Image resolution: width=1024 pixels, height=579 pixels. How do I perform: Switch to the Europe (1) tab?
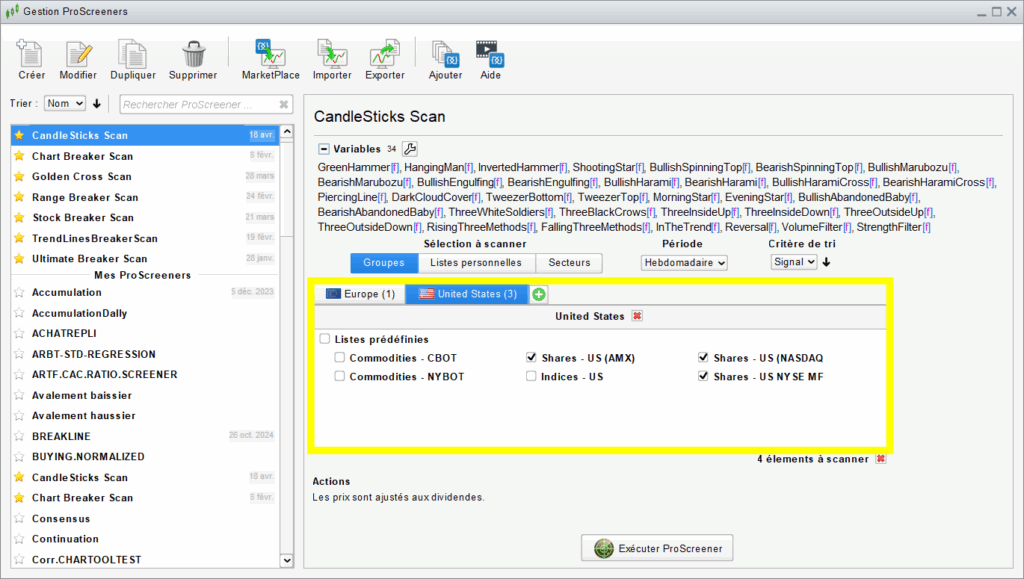(x=360, y=294)
